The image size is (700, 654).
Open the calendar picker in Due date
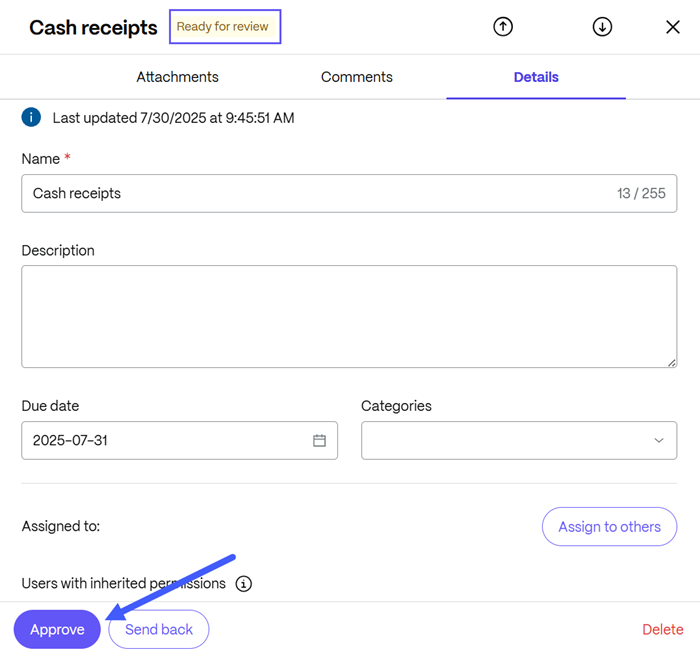[319, 441]
